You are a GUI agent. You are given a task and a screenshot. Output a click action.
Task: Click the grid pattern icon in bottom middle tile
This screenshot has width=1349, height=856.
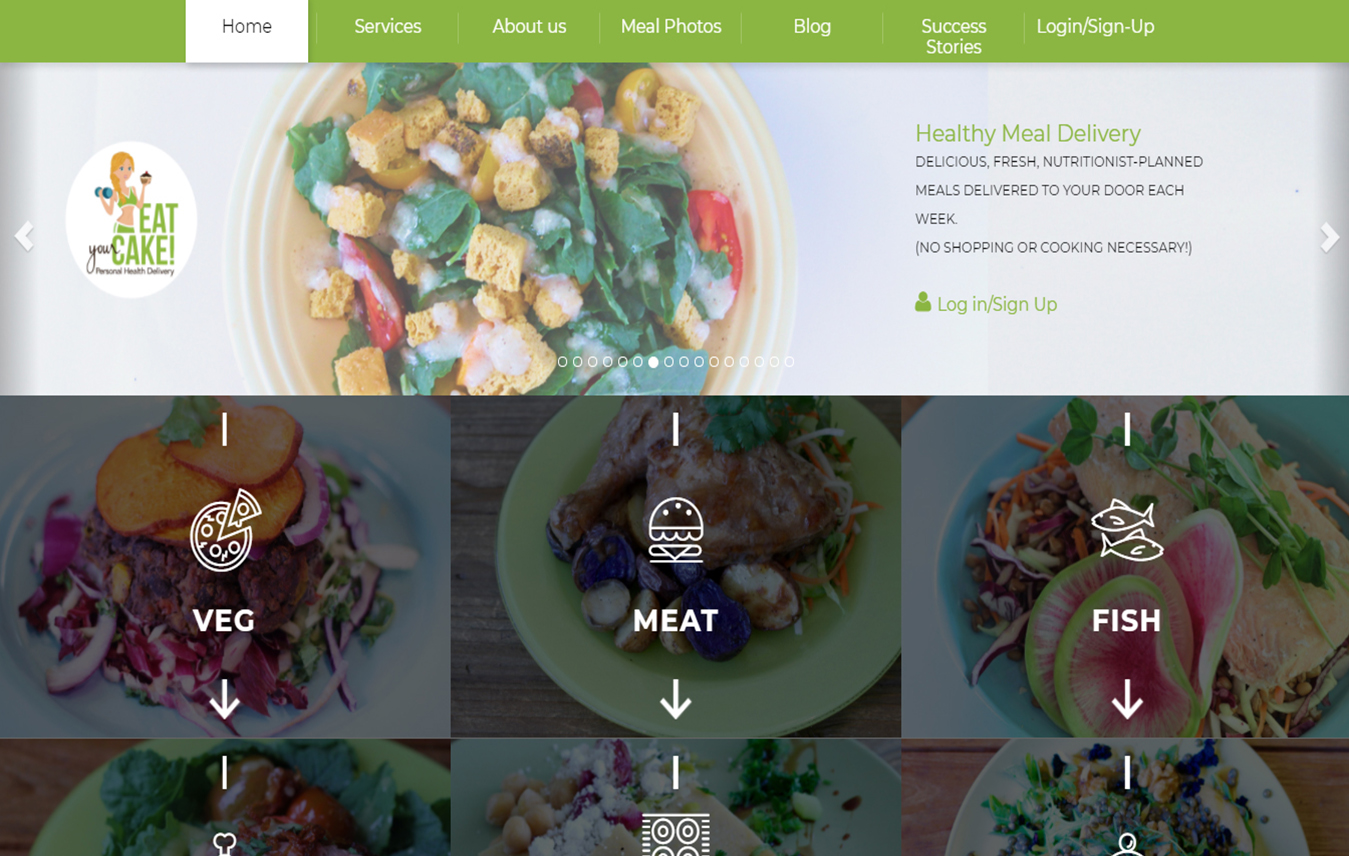[676, 835]
